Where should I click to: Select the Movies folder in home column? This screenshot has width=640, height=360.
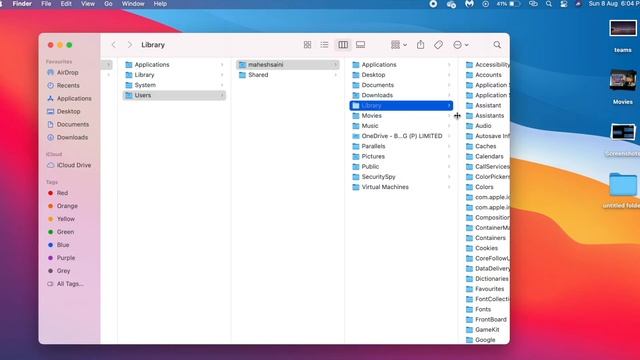coord(401,116)
